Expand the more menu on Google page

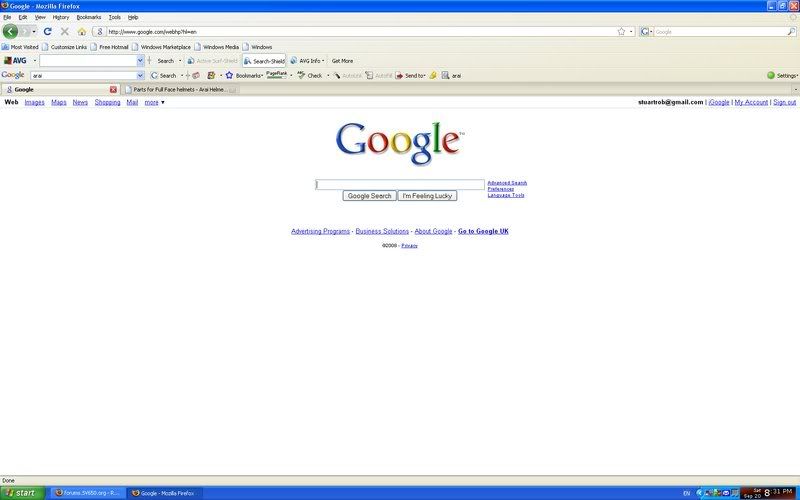(155, 103)
